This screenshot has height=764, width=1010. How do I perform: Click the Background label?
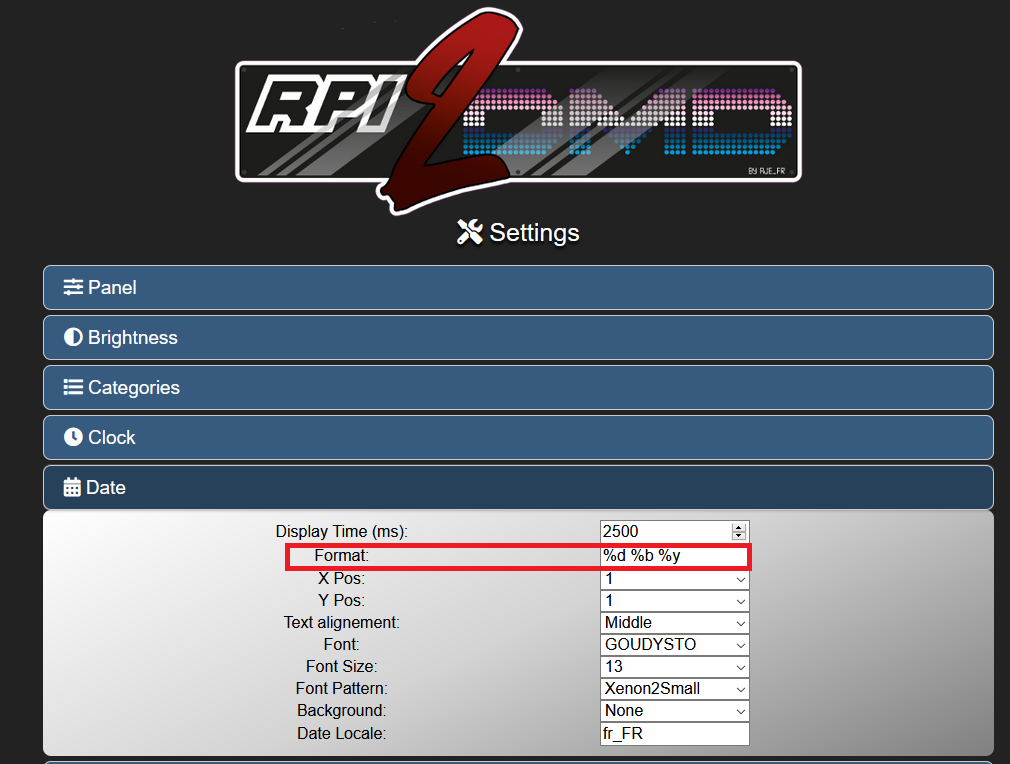(x=341, y=711)
